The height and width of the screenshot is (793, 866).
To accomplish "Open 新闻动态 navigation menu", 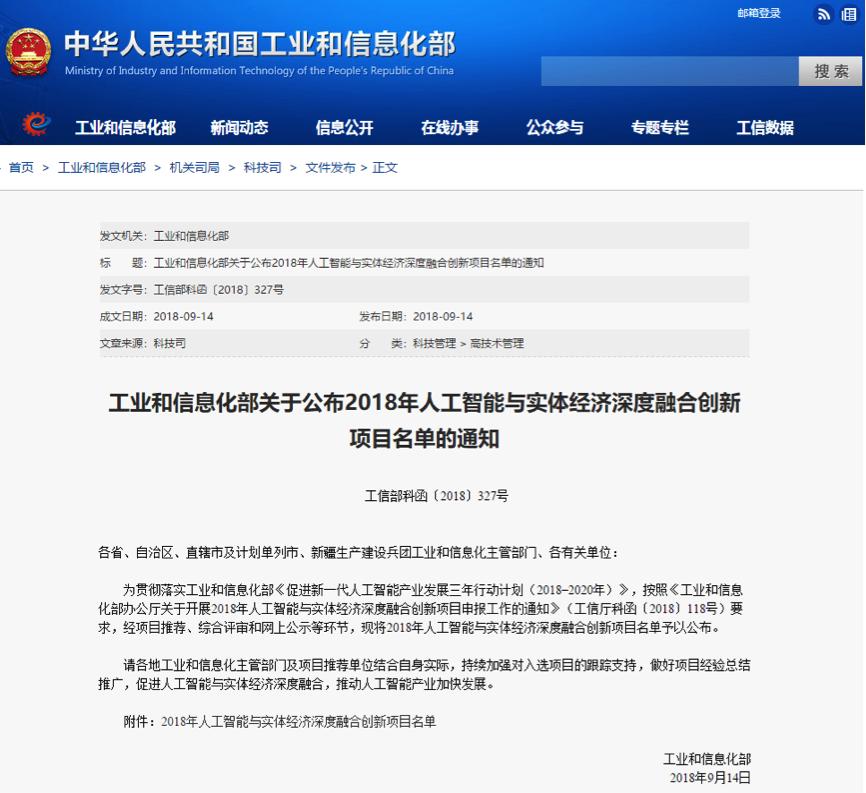I will [x=239, y=128].
